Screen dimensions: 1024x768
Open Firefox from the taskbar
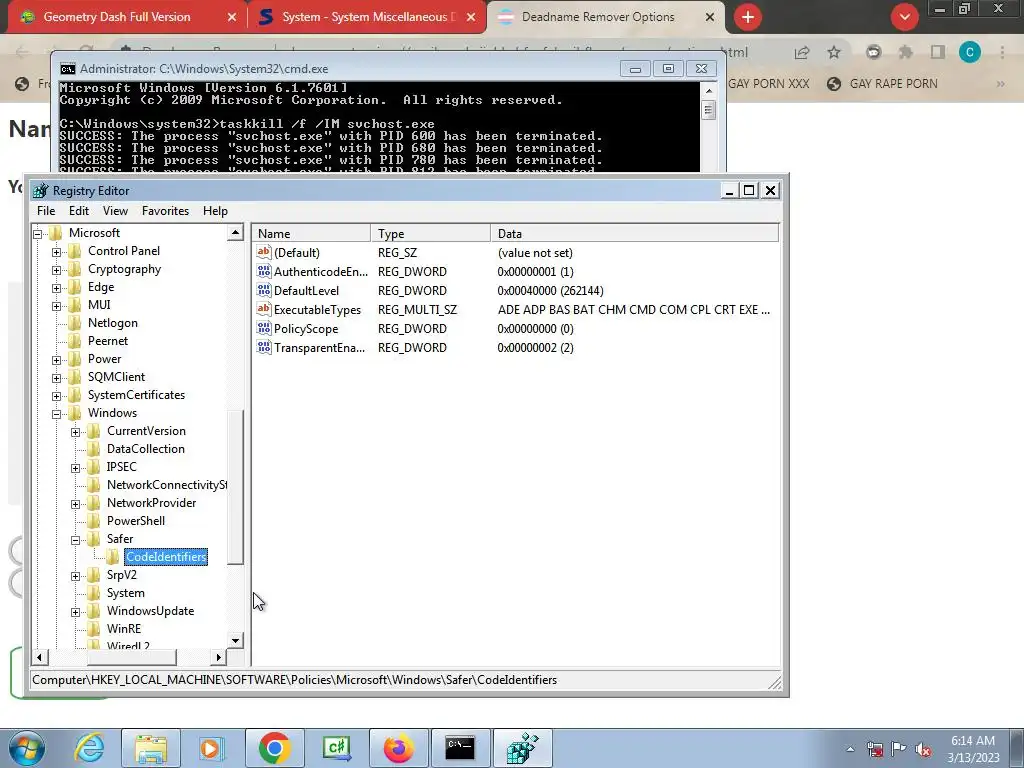(399, 748)
